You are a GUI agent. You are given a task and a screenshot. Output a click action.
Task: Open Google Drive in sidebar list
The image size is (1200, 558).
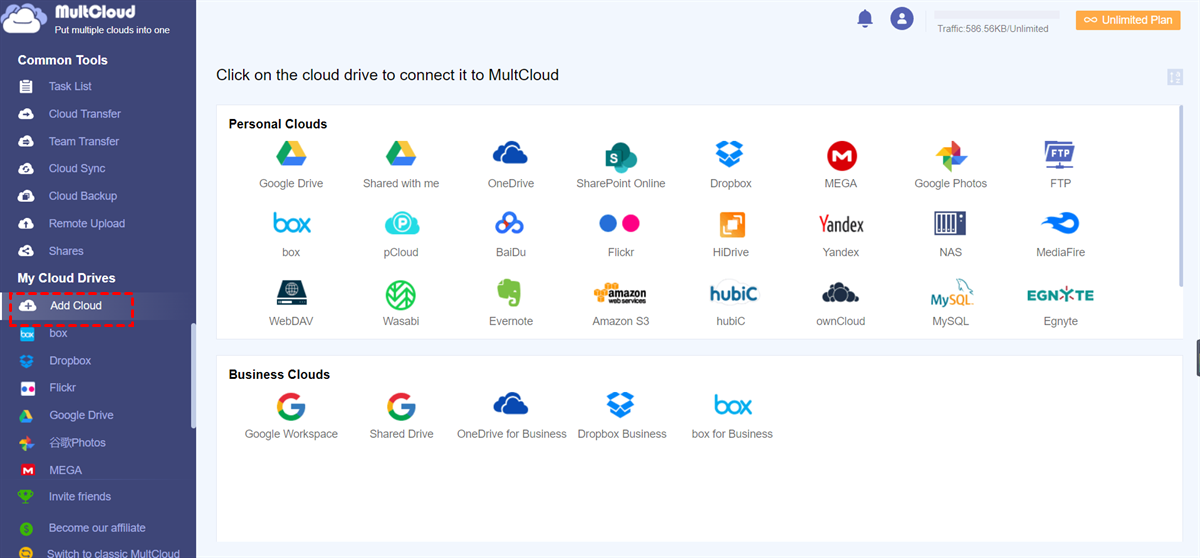81,416
